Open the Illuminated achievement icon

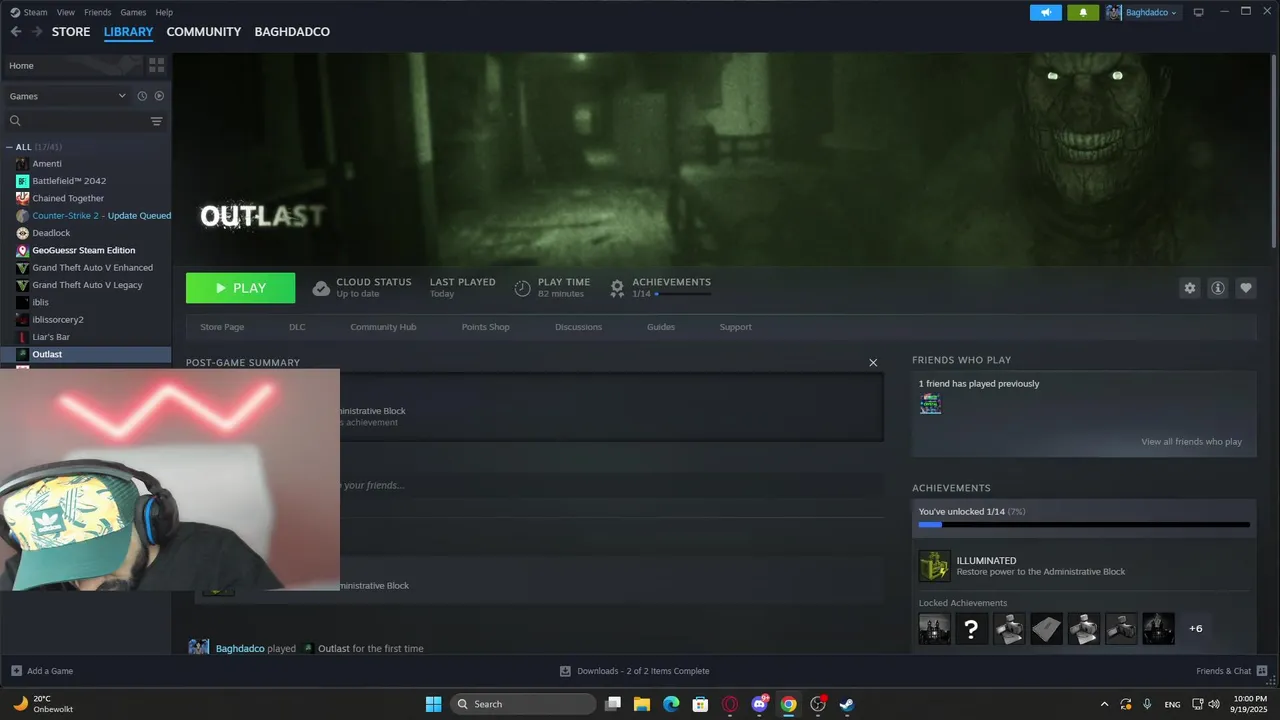click(x=934, y=566)
